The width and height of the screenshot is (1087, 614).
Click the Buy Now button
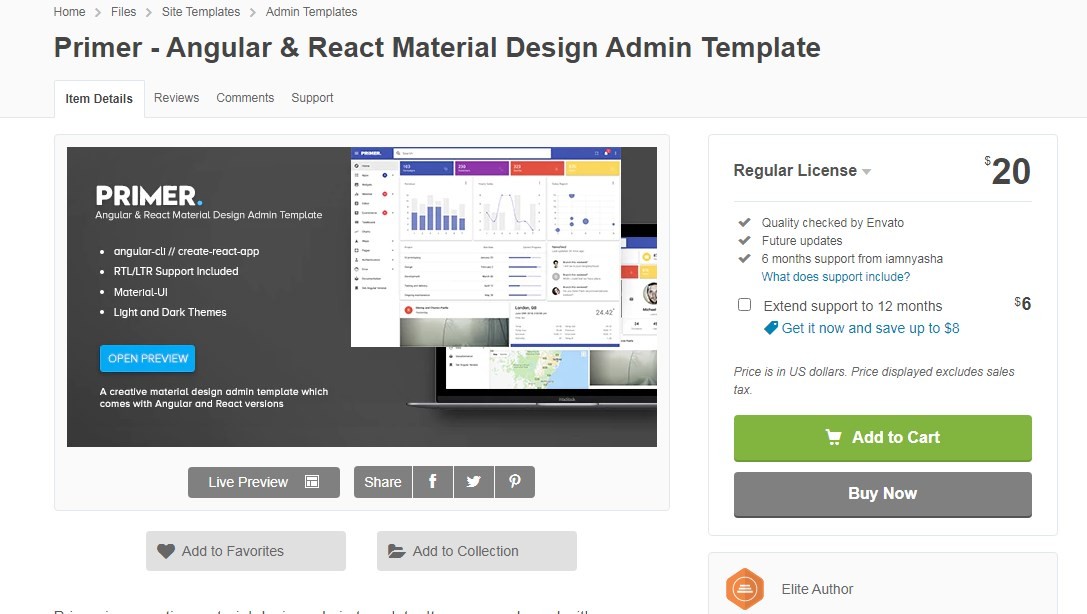[x=882, y=494]
